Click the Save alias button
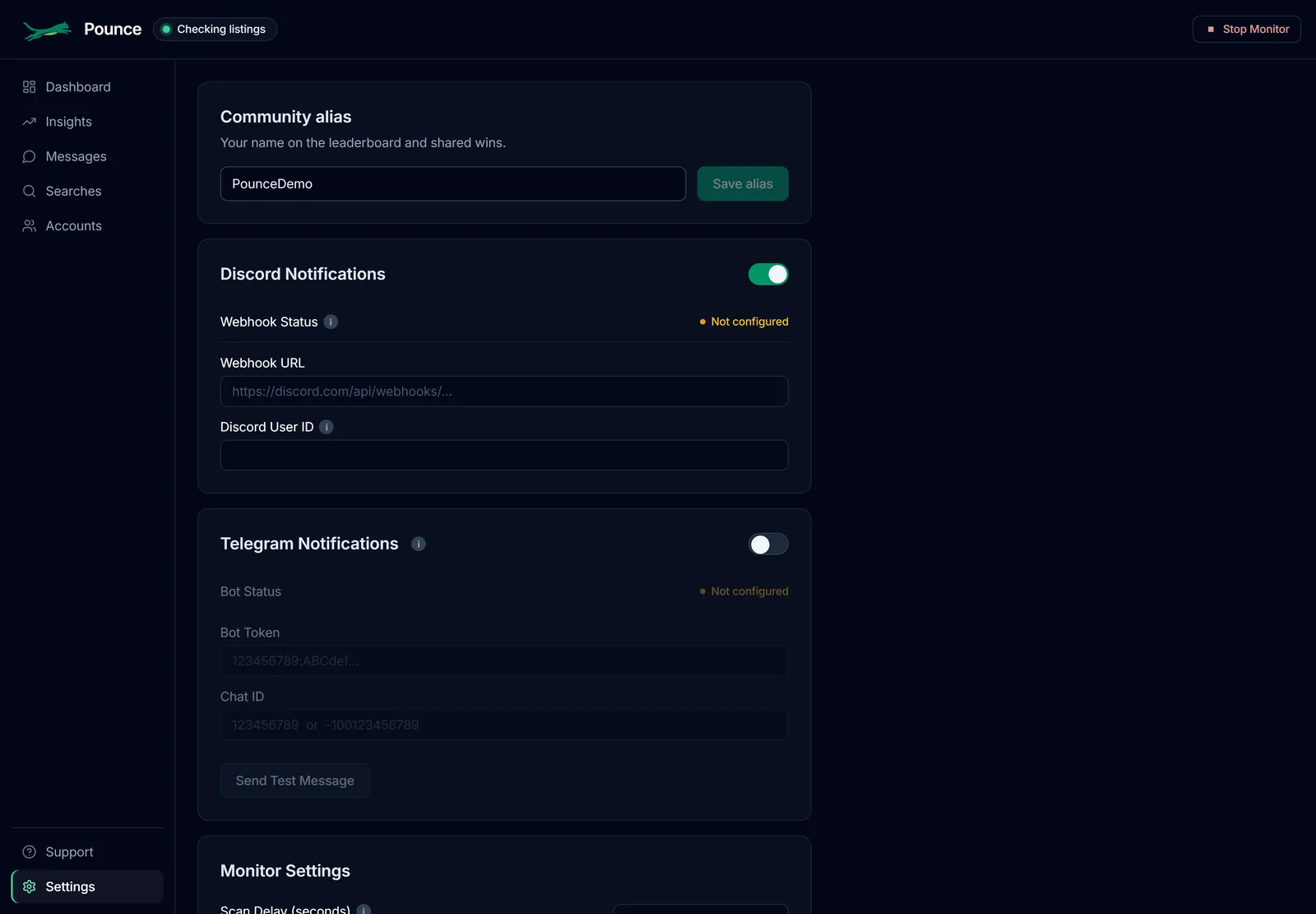Screen dimensions: 1316x914 743,183
